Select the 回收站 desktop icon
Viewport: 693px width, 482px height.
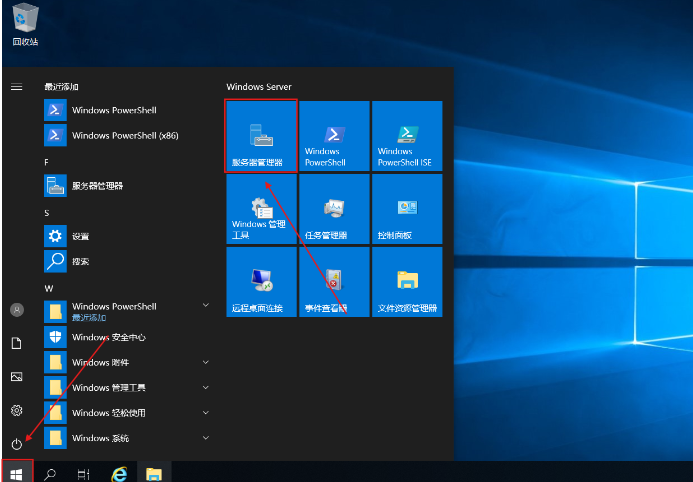click(25, 24)
